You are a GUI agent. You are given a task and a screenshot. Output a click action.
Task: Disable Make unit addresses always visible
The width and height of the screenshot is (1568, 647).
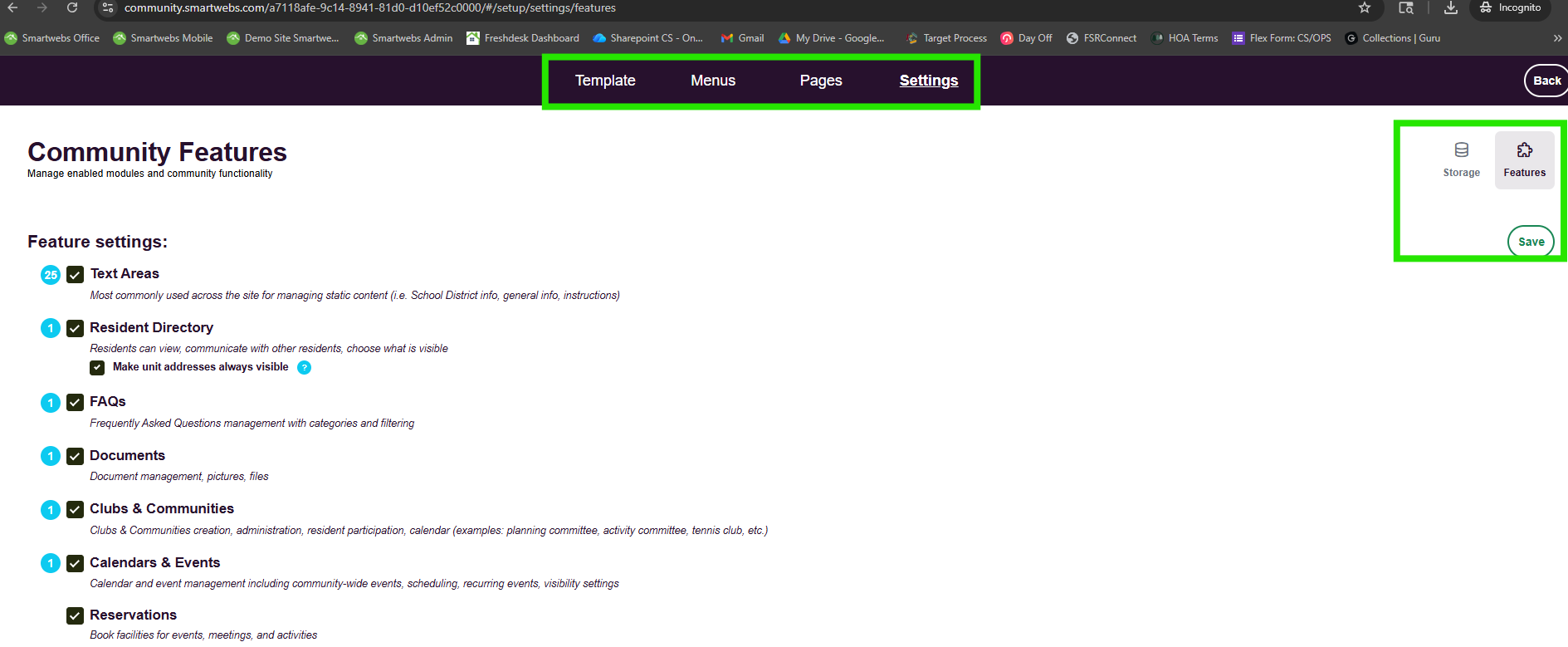tap(98, 368)
